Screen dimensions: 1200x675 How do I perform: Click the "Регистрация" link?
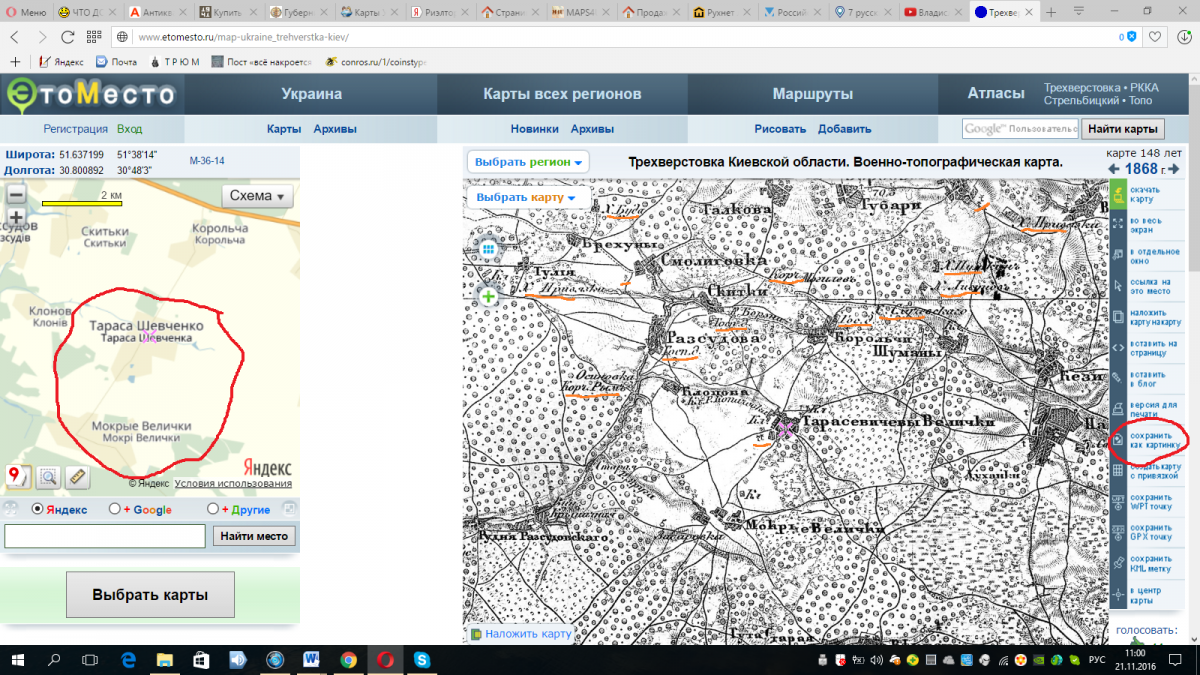pos(75,129)
